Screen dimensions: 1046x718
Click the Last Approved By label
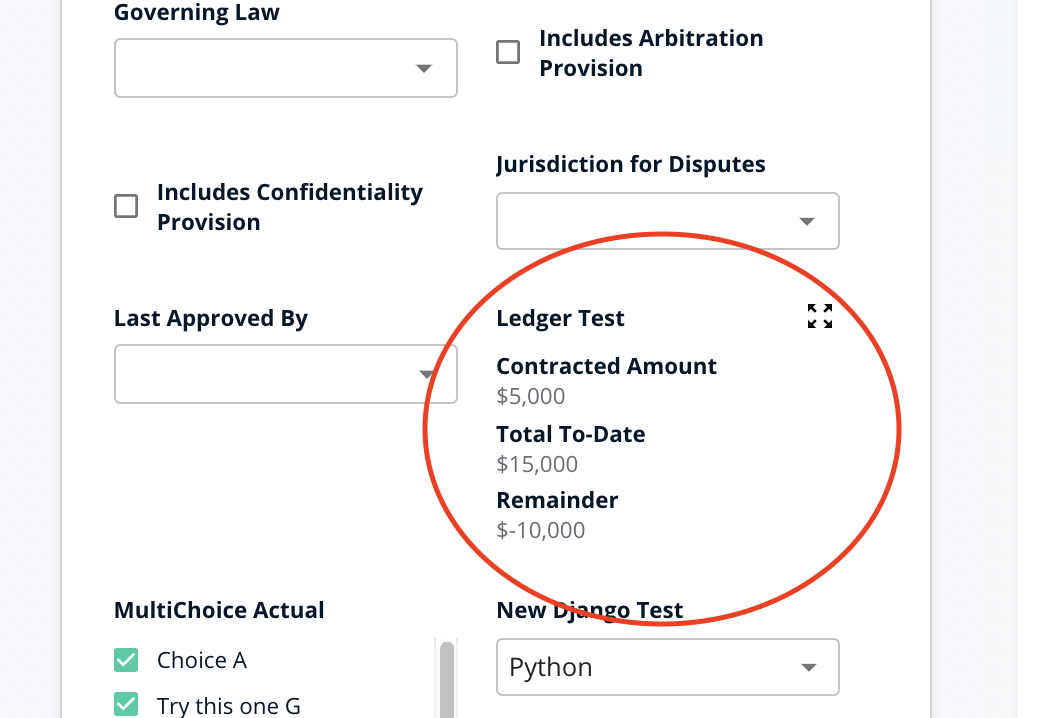coord(211,319)
